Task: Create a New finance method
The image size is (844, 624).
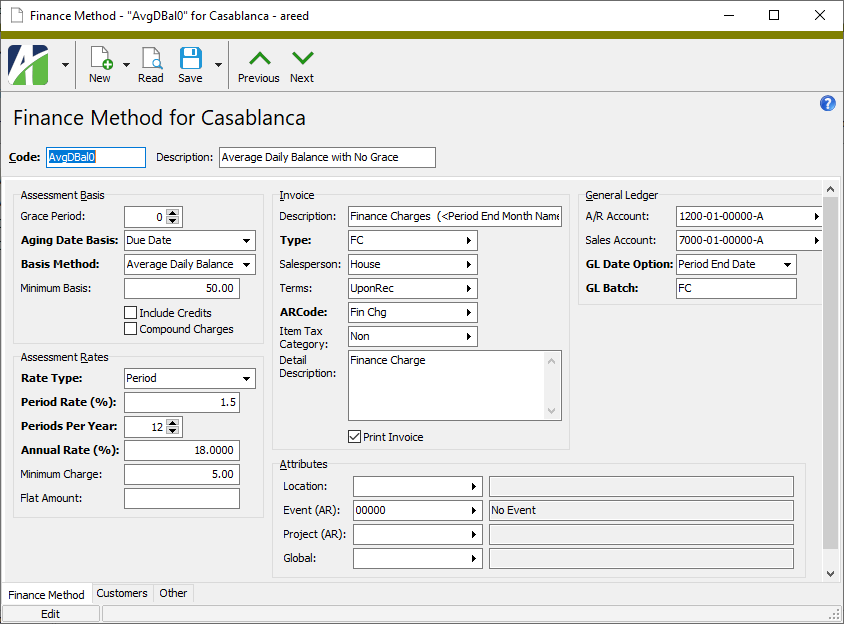Action: coord(100,65)
